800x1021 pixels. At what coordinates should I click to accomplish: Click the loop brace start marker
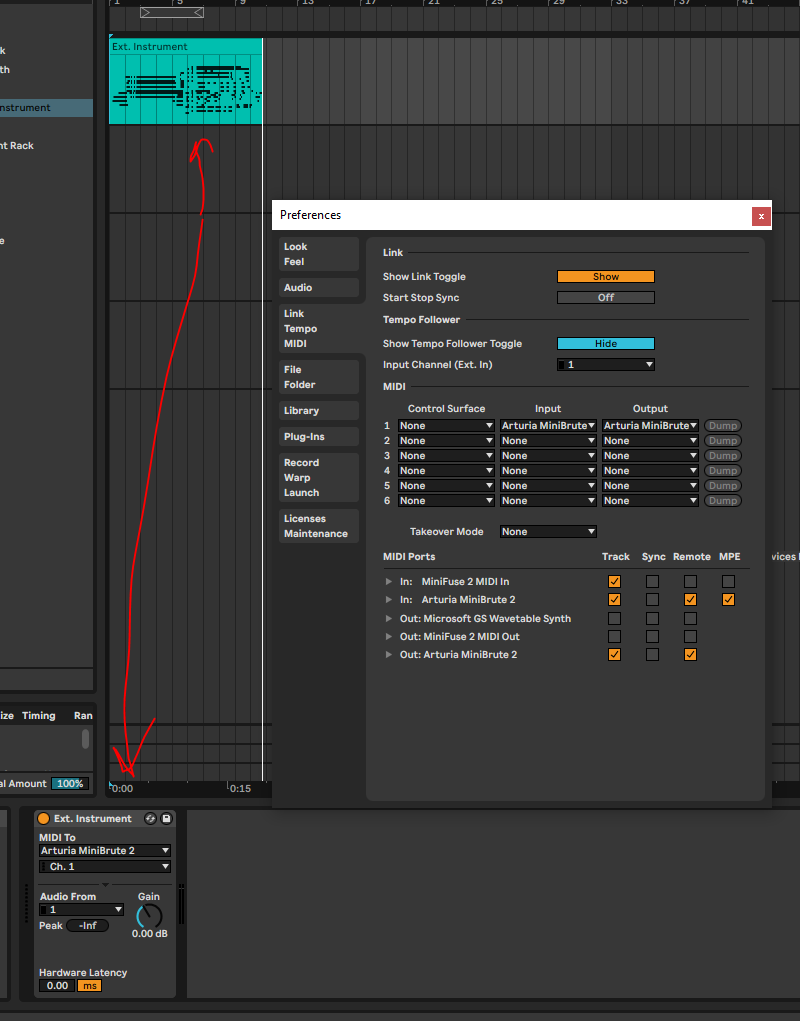tap(146, 12)
